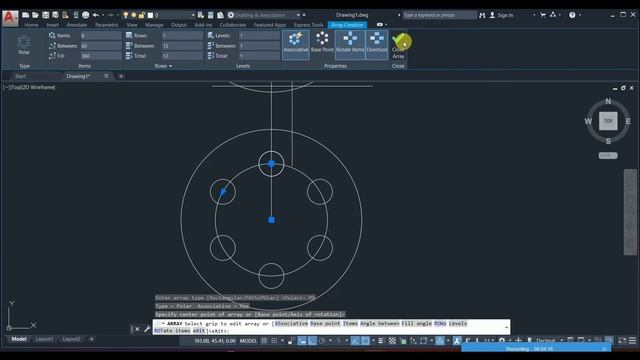Click the Undo arrow icon
Viewport: 640px width, 360px height.
click(96, 15)
